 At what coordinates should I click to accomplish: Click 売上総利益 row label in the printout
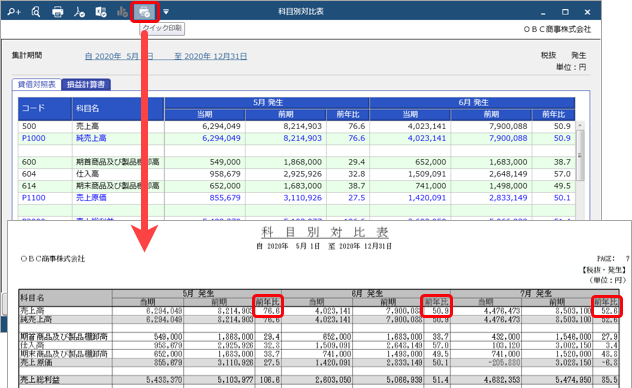[40, 380]
